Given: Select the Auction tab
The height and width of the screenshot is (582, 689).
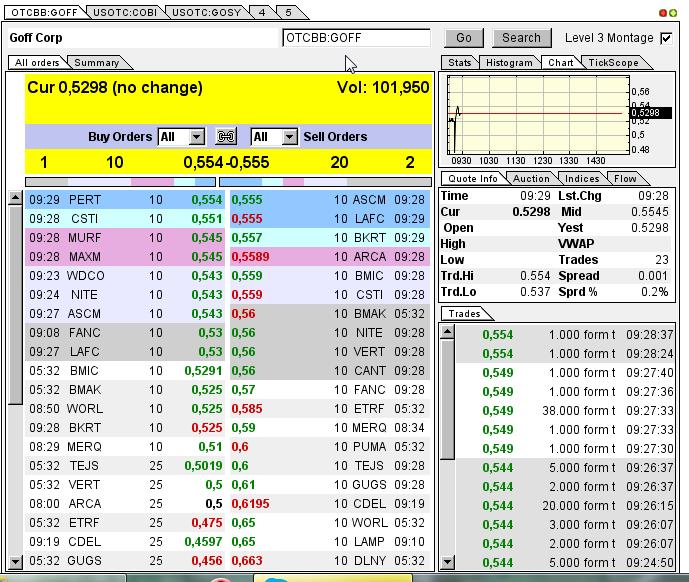Looking at the screenshot, I should [x=531, y=179].
